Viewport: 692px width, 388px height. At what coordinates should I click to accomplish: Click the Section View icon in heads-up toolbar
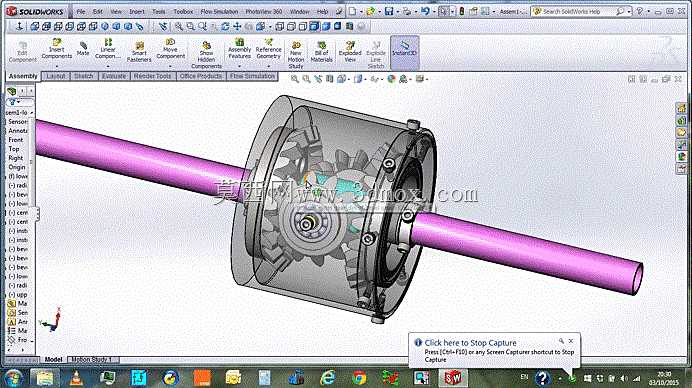tap(330, 79)
